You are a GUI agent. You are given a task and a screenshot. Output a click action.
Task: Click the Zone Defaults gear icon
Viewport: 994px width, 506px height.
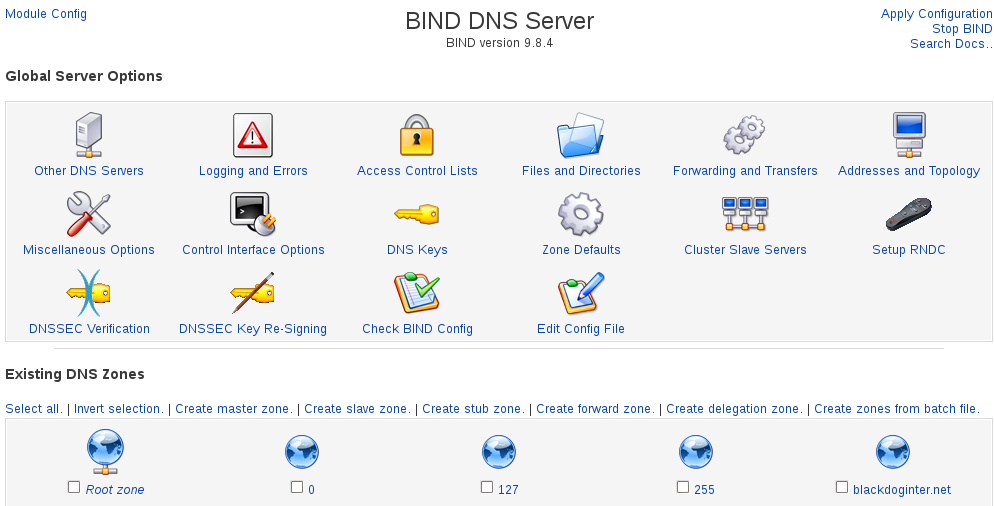pyautogui.click(x=581, y=214)
